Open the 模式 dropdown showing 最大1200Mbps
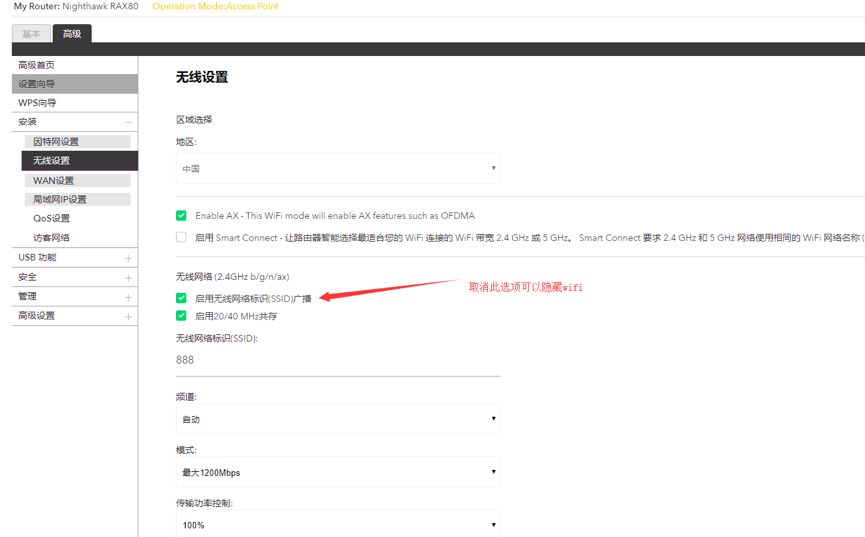This screenshot has height=537, width=865. tap(338, 472)
